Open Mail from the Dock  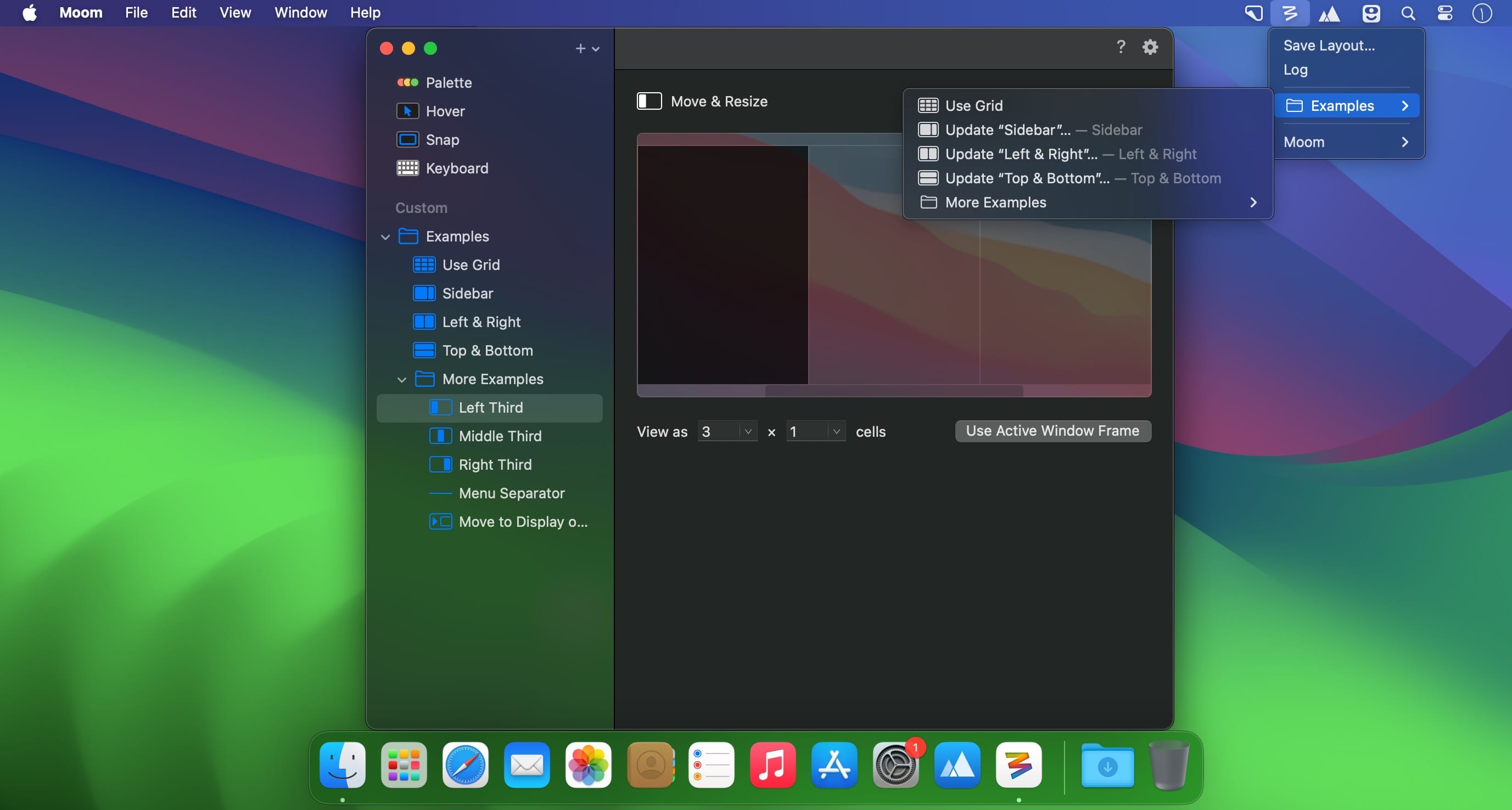pos(527,765)
